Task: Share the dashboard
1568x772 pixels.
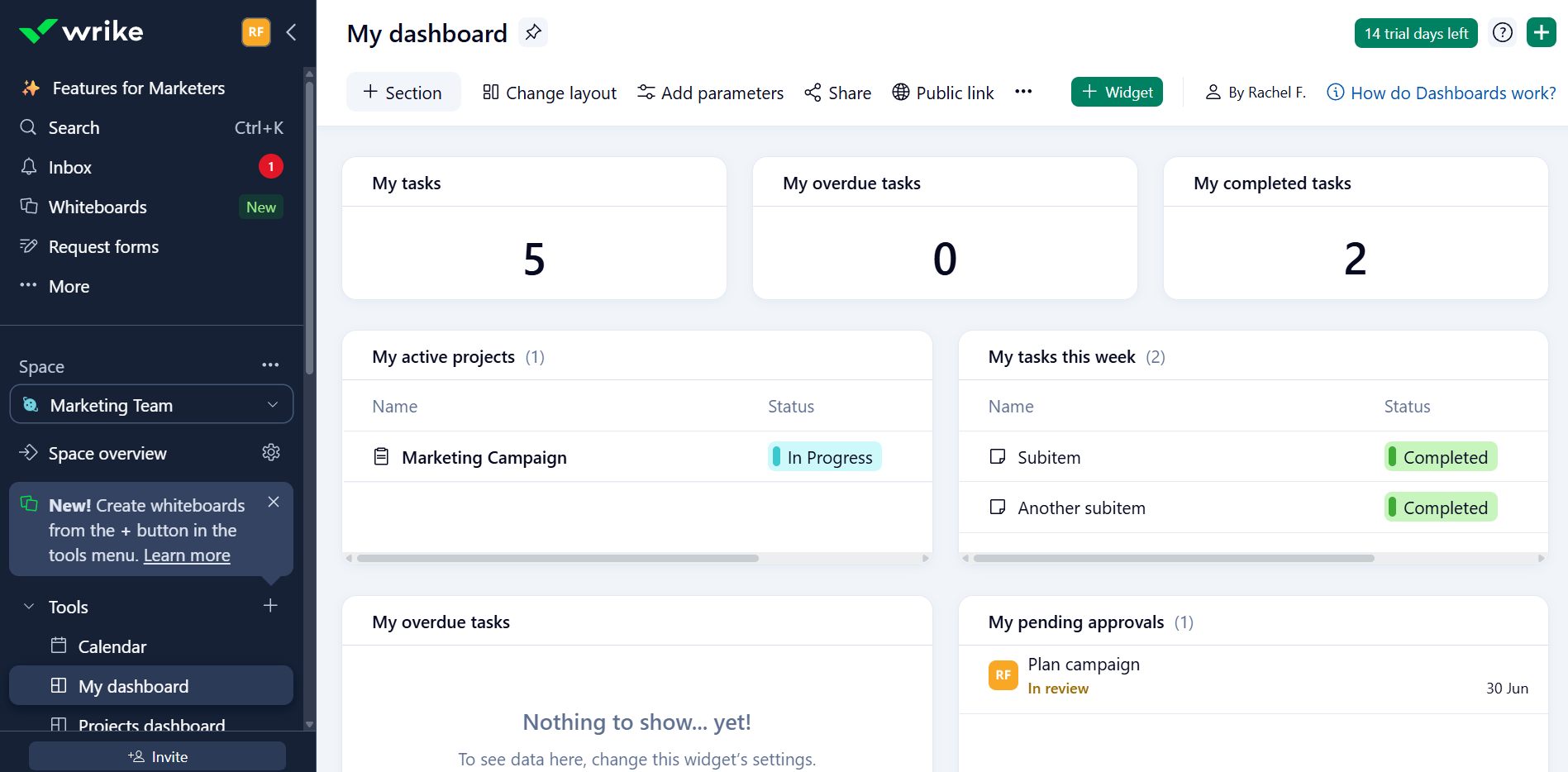Action: pyautogui.click(x=838, y=93)
